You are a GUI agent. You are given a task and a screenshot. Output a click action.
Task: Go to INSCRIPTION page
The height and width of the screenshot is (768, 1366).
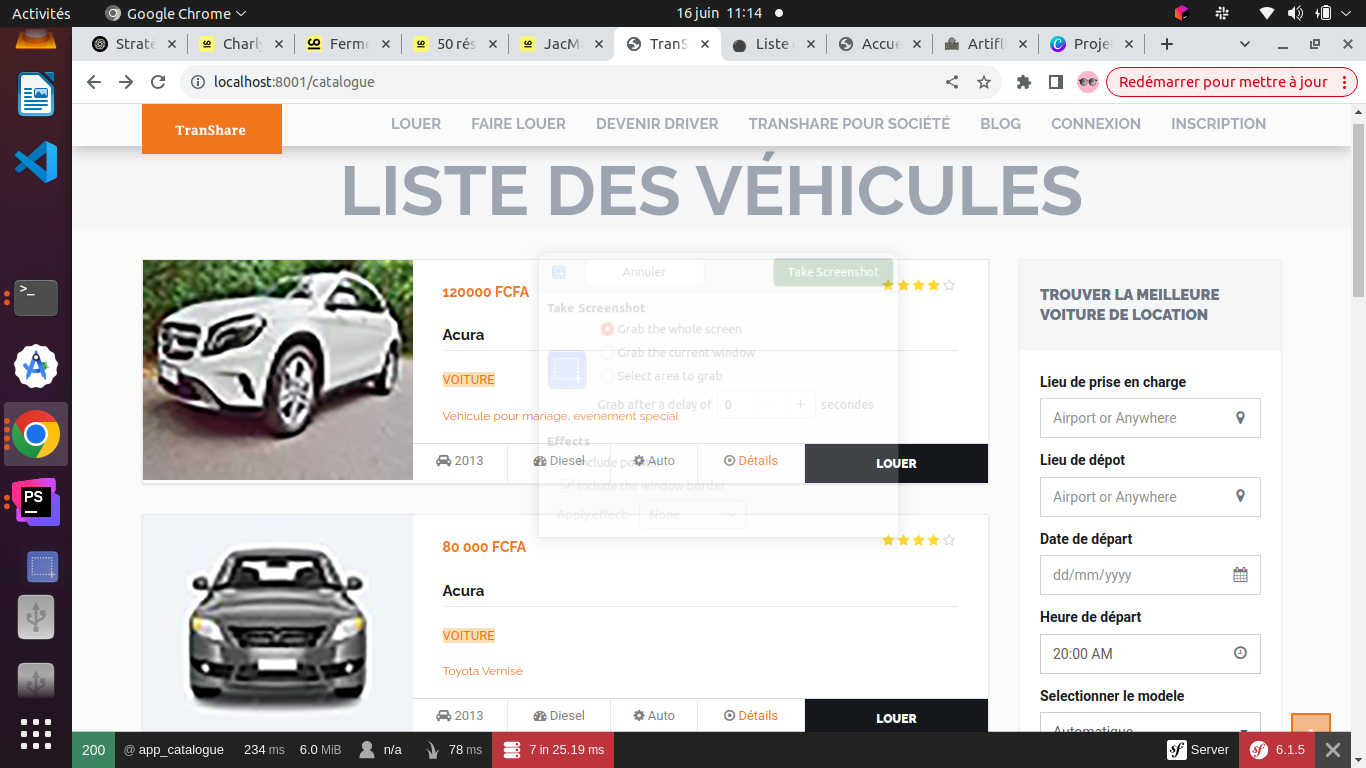[x=1218, y=124]
